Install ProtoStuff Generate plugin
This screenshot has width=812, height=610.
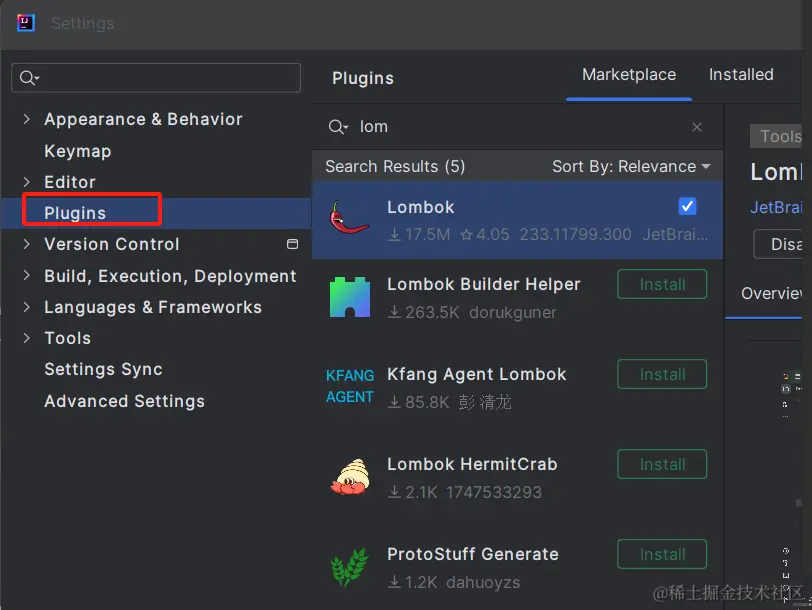[662, 554]
